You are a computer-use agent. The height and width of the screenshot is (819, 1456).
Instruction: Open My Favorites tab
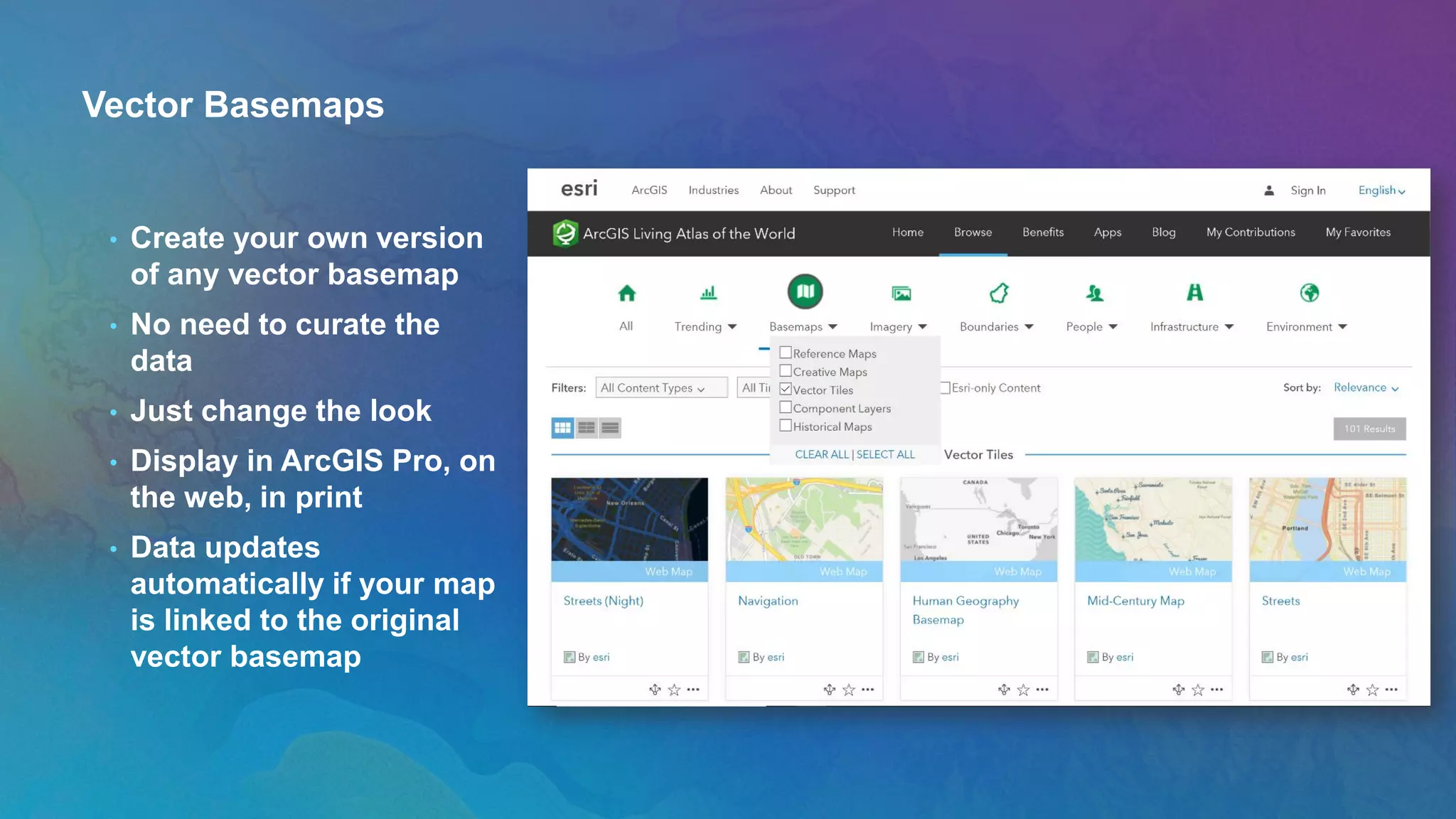pyautogui.click(x=1358, y=232)
